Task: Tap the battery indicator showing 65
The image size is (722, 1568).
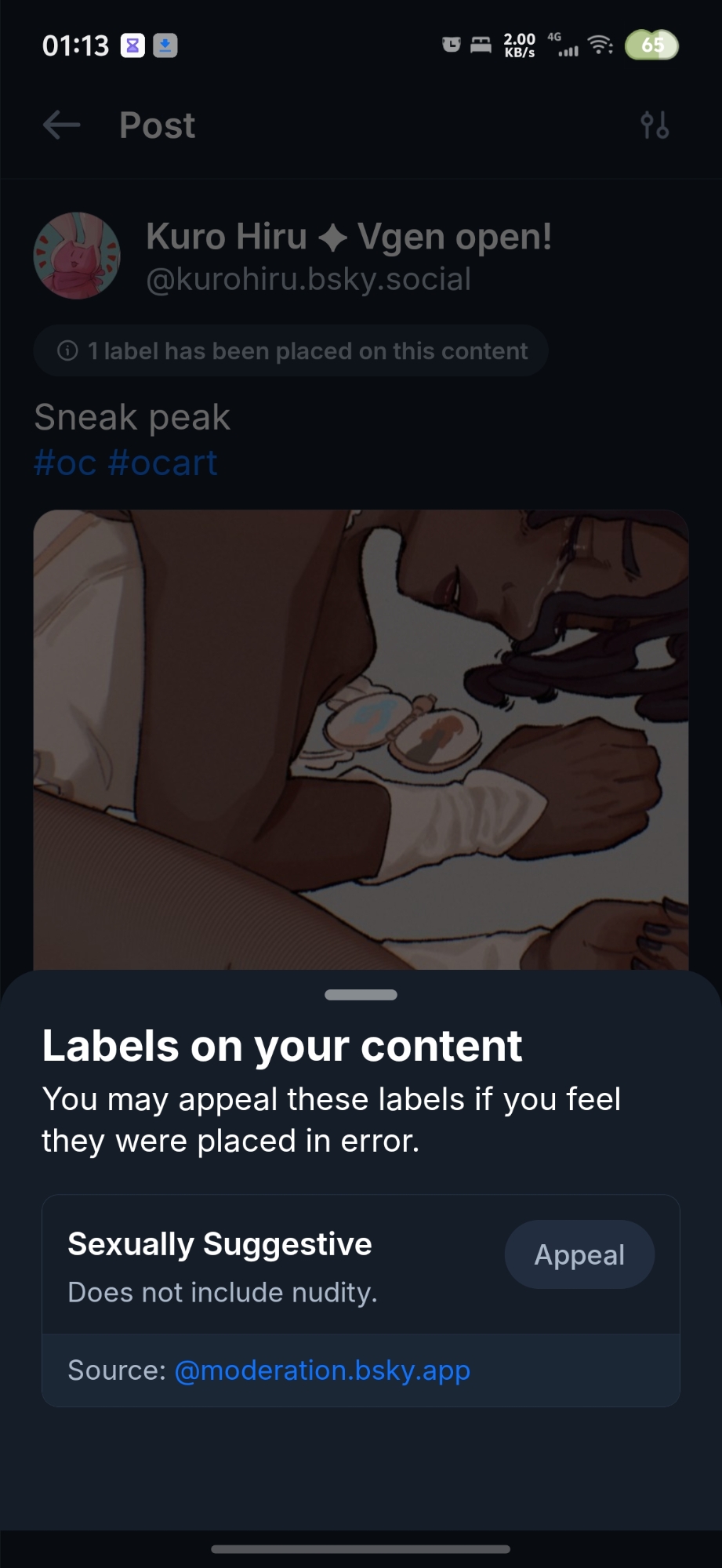Action: coord(651,45)
